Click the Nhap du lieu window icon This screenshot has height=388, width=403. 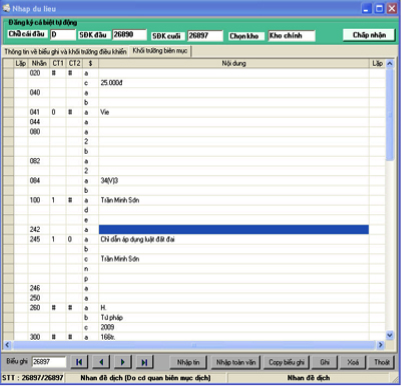point(6,8)
